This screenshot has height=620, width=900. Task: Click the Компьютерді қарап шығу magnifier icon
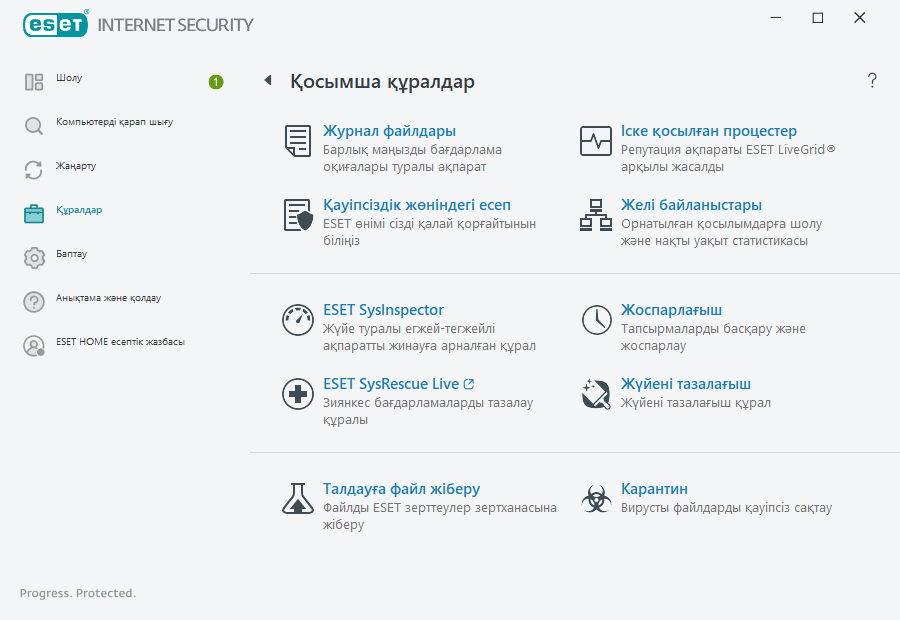tap(34, 126)
